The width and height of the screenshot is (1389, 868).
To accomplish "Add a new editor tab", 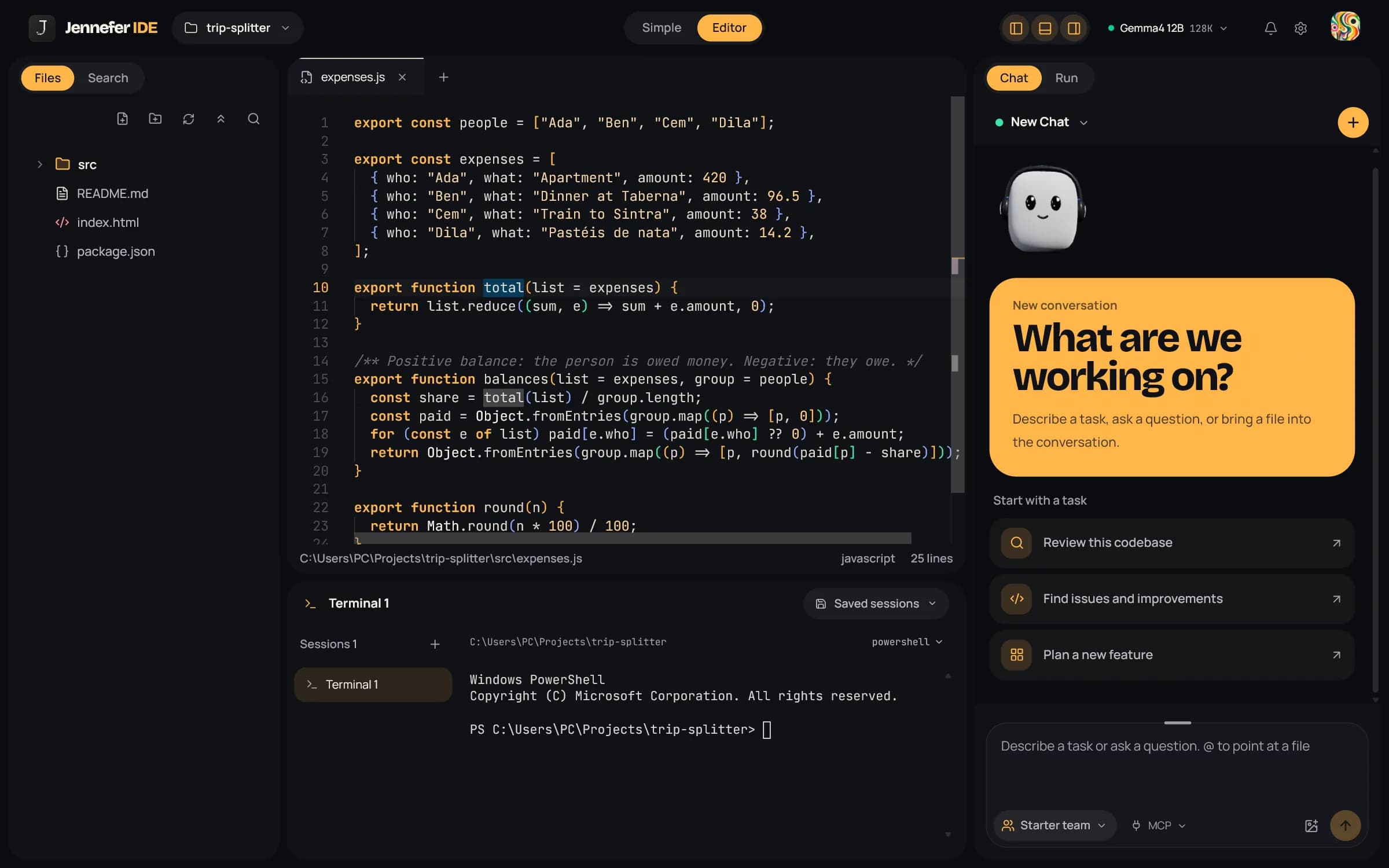I will tap(443, 77).
